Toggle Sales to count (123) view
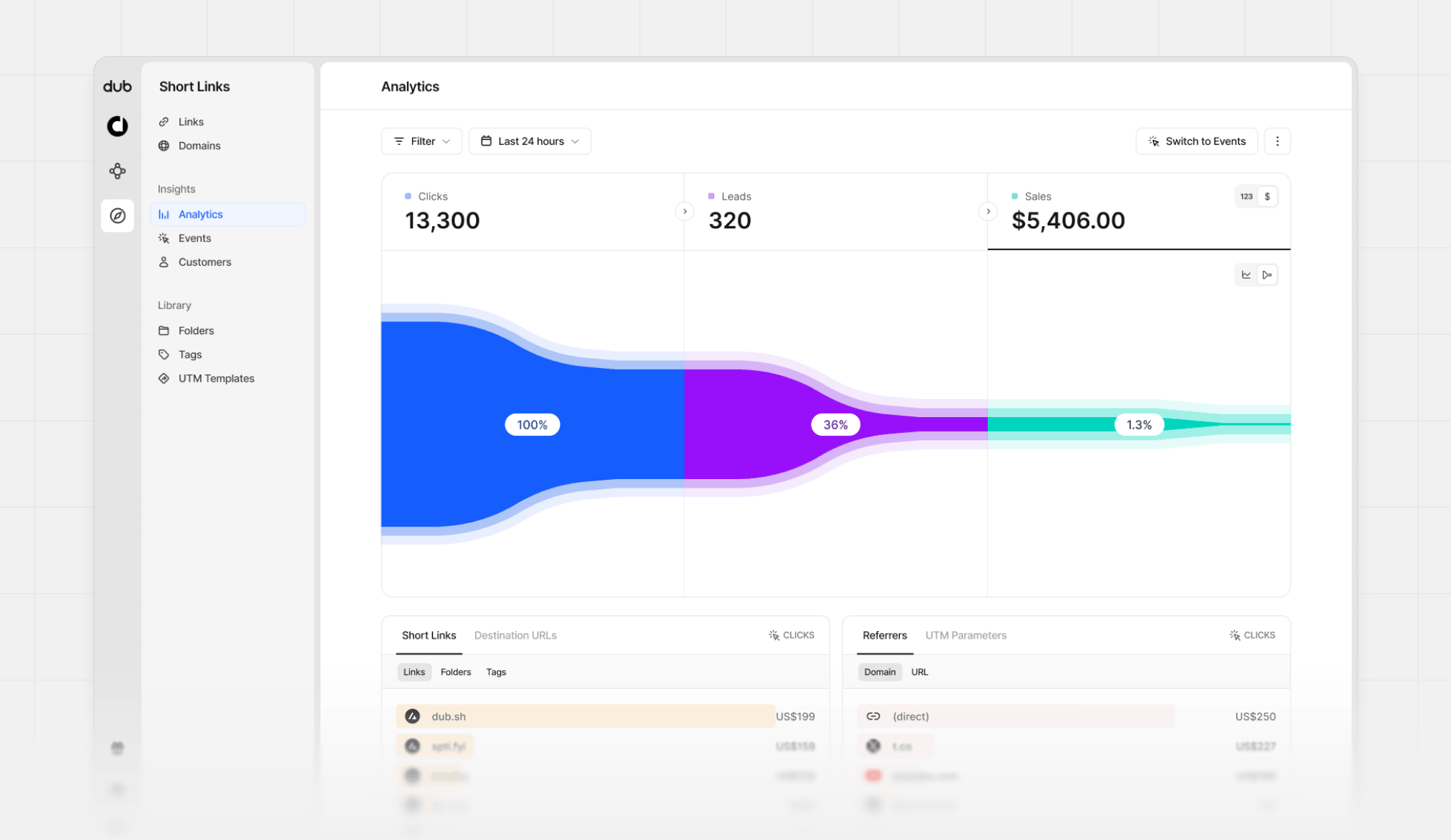This screenshot has height=840, width=1451. 1246,196
